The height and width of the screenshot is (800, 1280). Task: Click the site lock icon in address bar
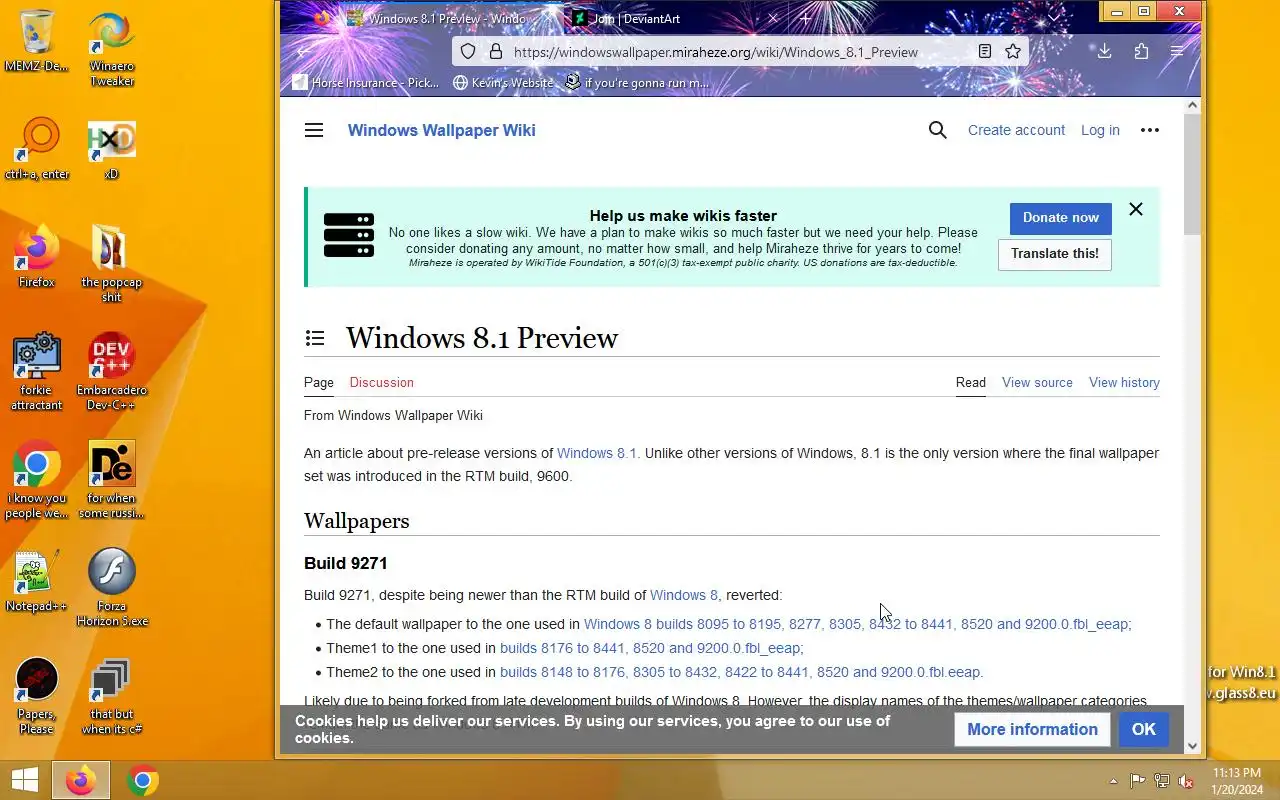pyautogui.click(x=495, y=51)
